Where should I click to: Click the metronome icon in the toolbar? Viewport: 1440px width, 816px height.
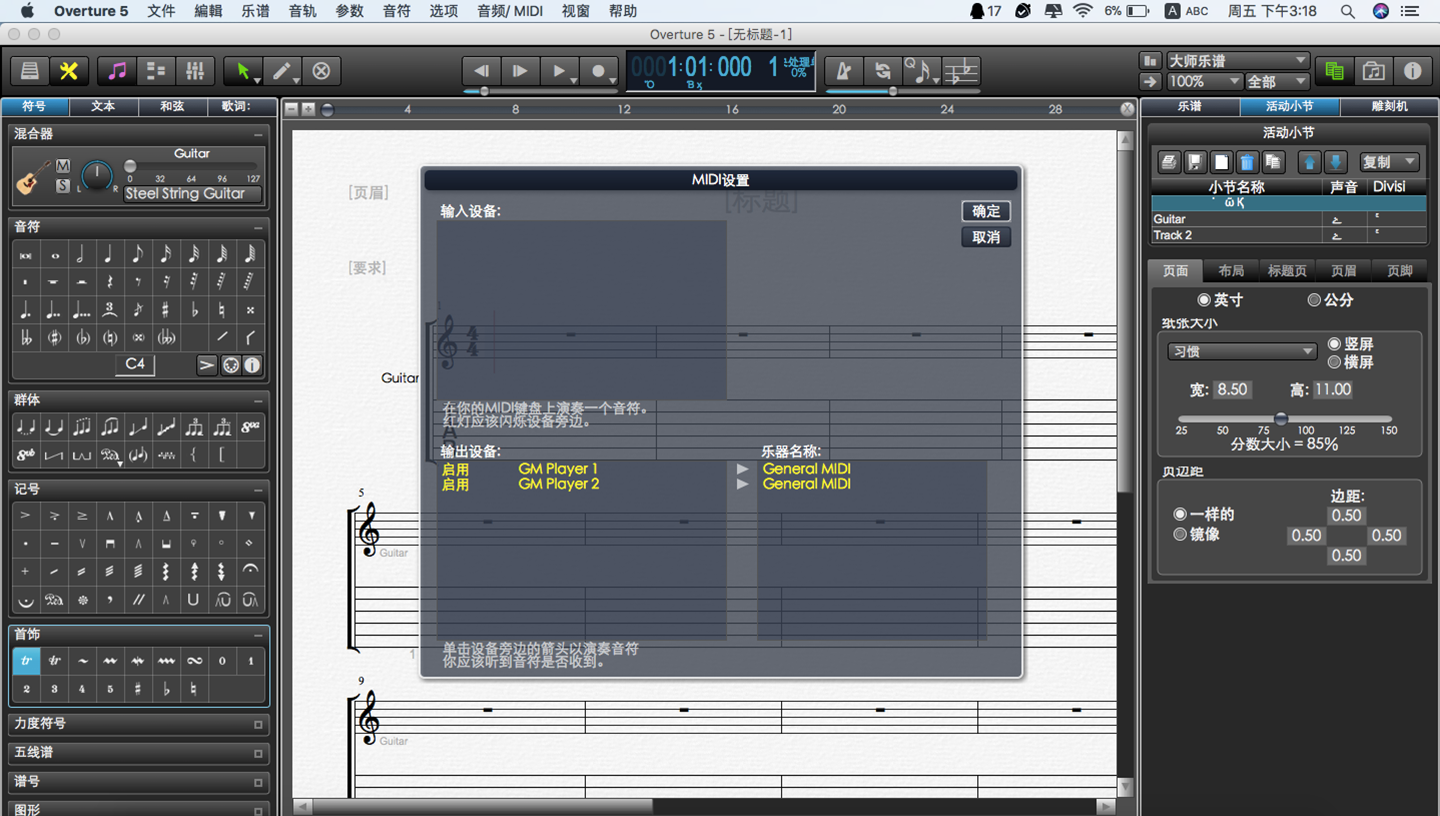845,71
